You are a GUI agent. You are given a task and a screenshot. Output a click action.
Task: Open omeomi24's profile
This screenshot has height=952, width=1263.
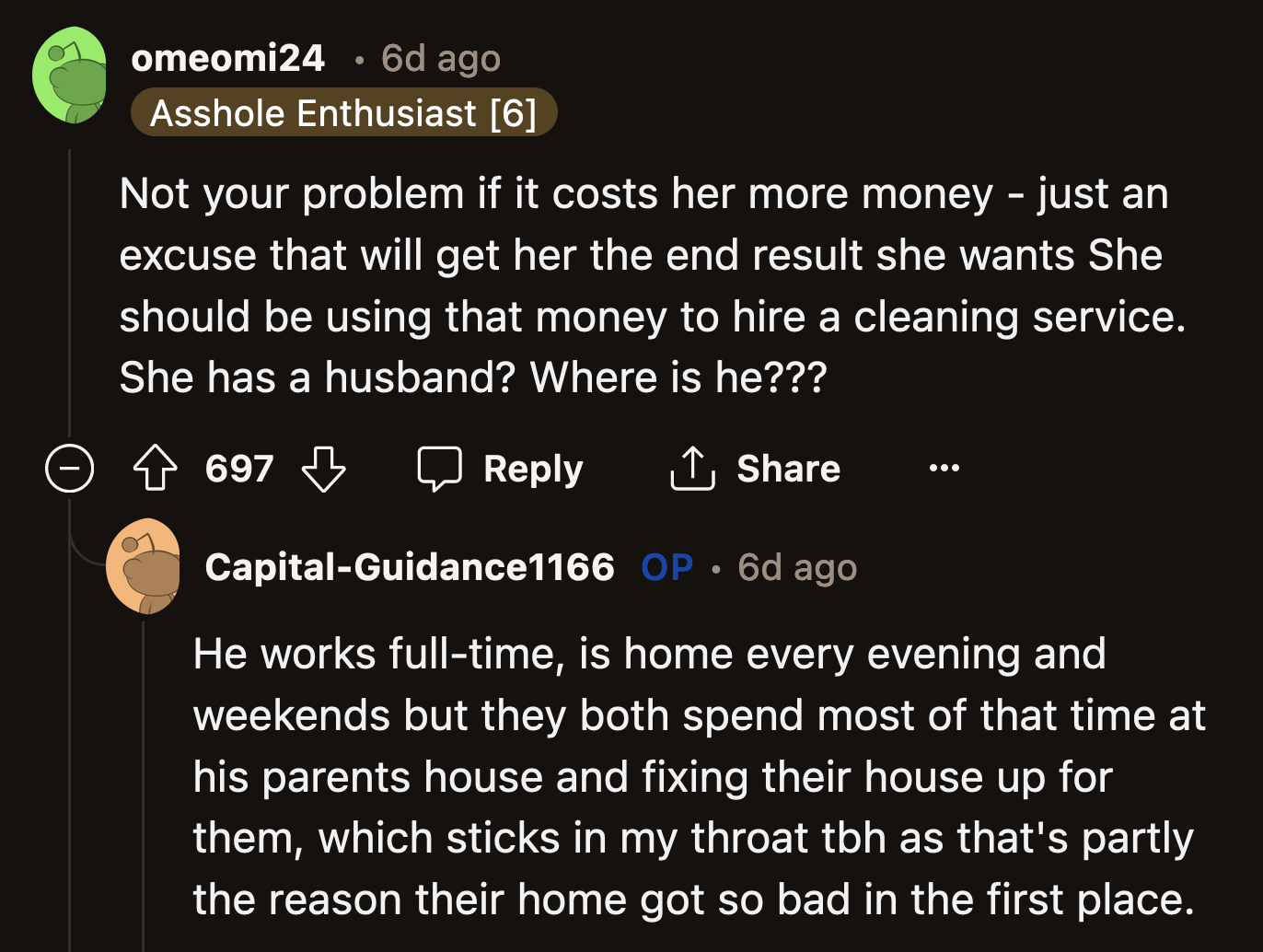coord(229,58)
